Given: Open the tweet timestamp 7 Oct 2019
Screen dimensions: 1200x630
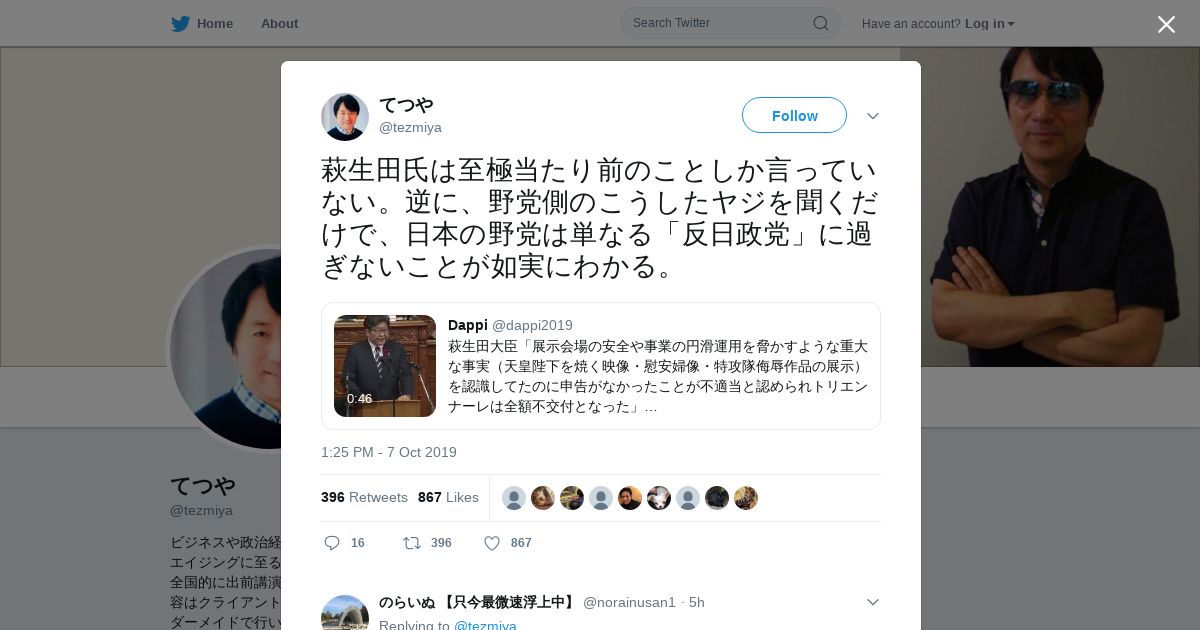Looking at the screenshot, I should (x=389, y=452).
